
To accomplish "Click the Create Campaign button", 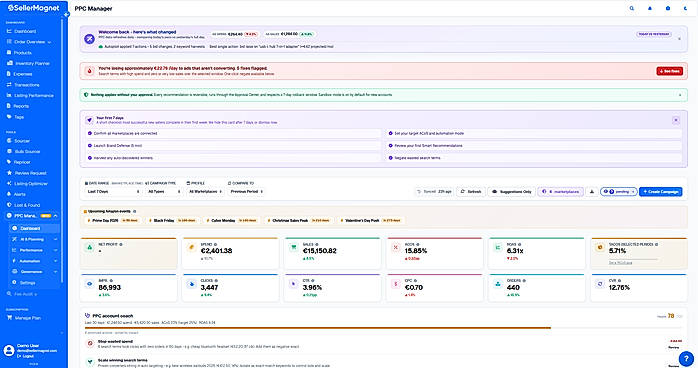I will [x=661, y=191].
